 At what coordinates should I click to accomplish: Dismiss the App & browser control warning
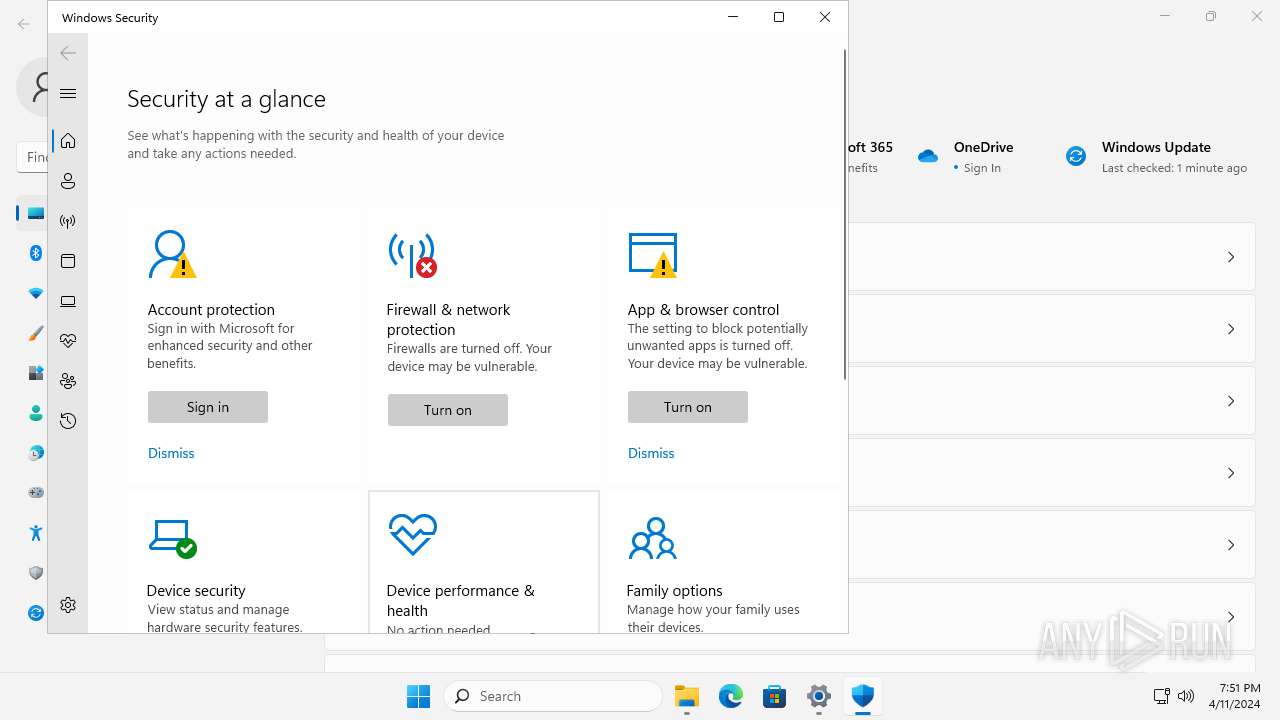coord(651,453)
